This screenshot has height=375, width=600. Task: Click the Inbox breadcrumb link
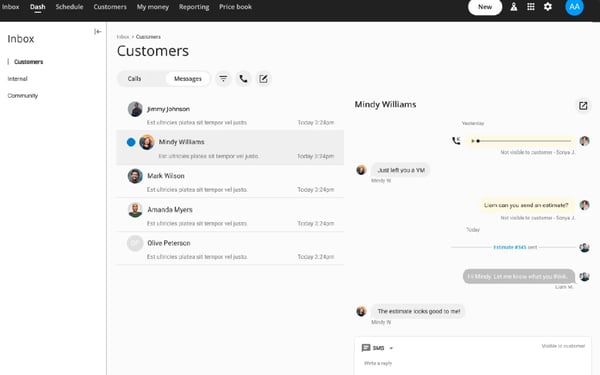pyautogui.click(x=123, y=37)
